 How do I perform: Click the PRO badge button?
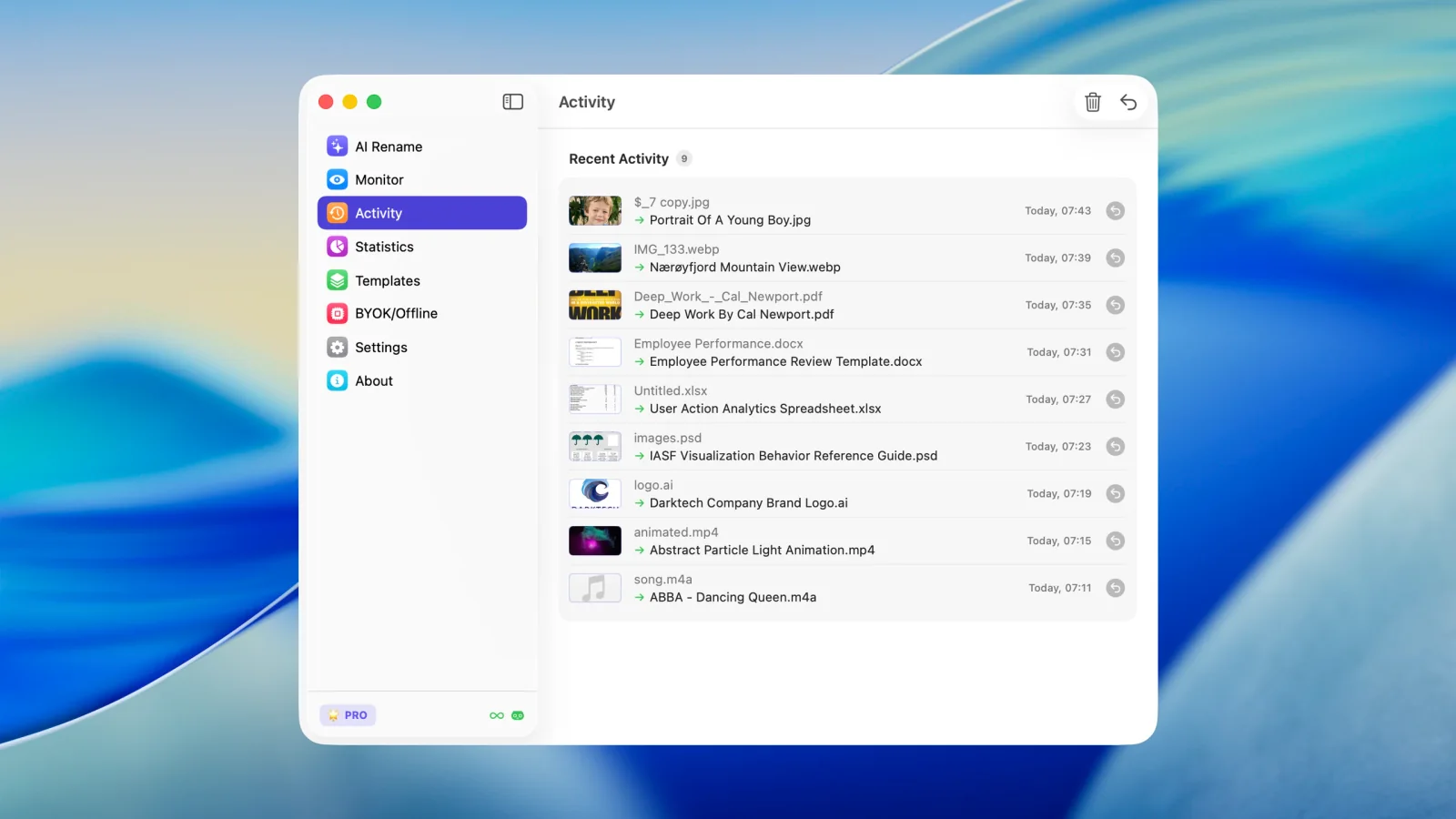(348, 715)
